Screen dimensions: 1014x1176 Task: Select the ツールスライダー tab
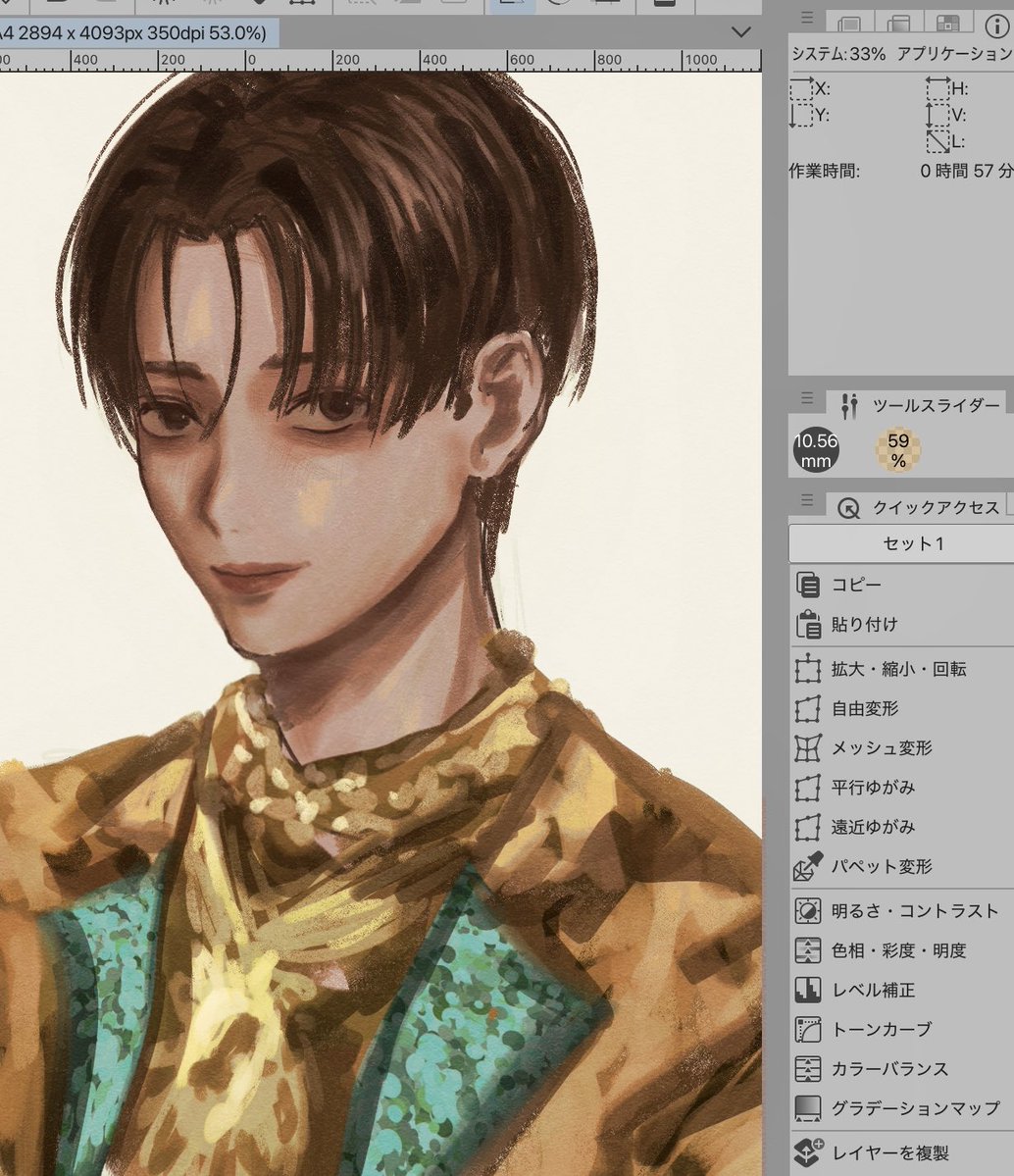(x=920, y=405)
